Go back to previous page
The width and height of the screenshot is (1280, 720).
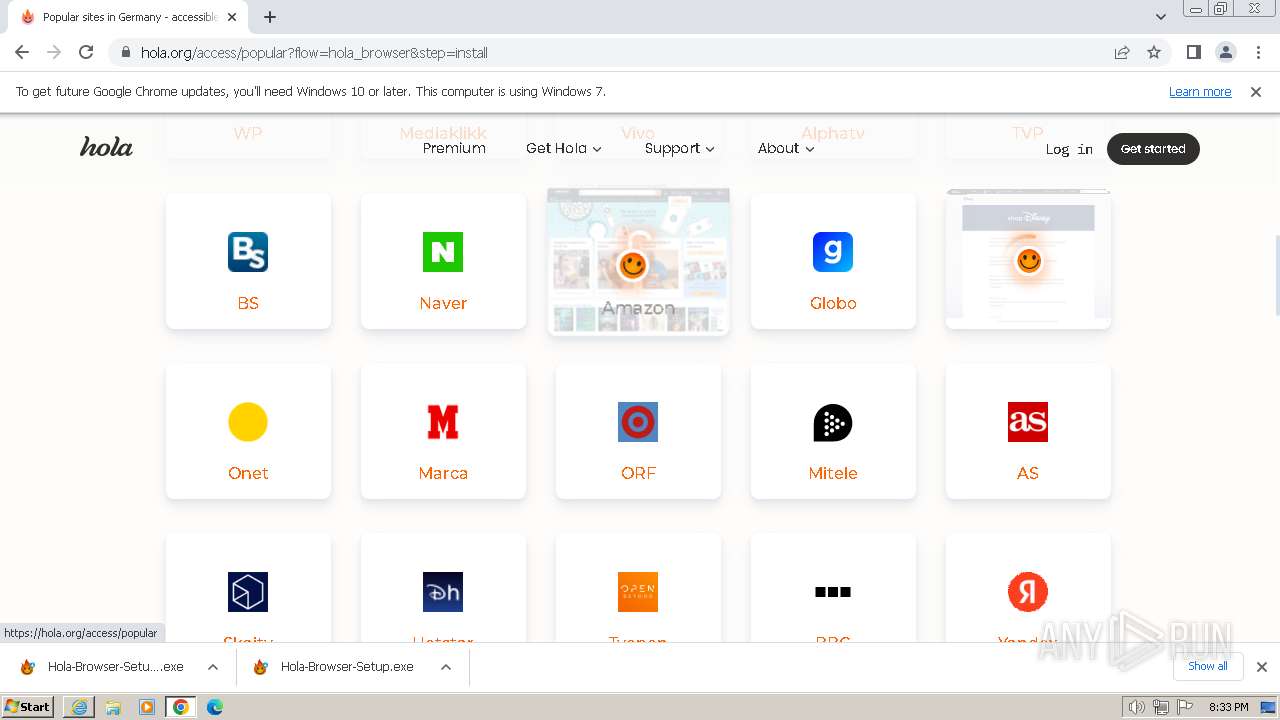tap(22, 52)
